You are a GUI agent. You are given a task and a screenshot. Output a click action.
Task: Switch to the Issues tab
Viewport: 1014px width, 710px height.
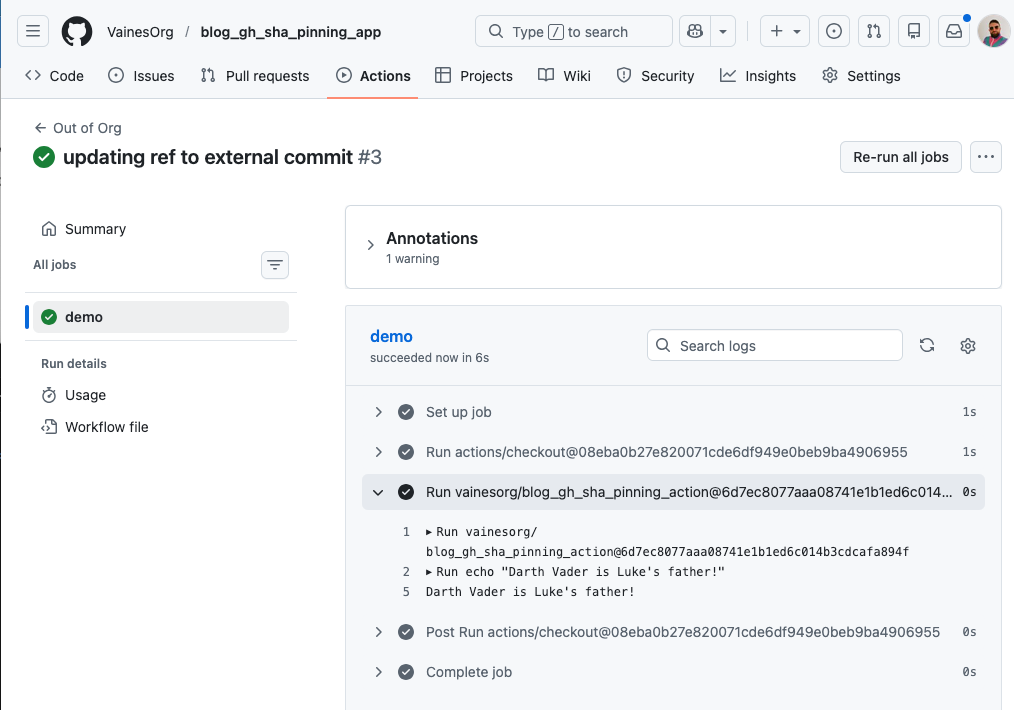click(x=141, y=76)
